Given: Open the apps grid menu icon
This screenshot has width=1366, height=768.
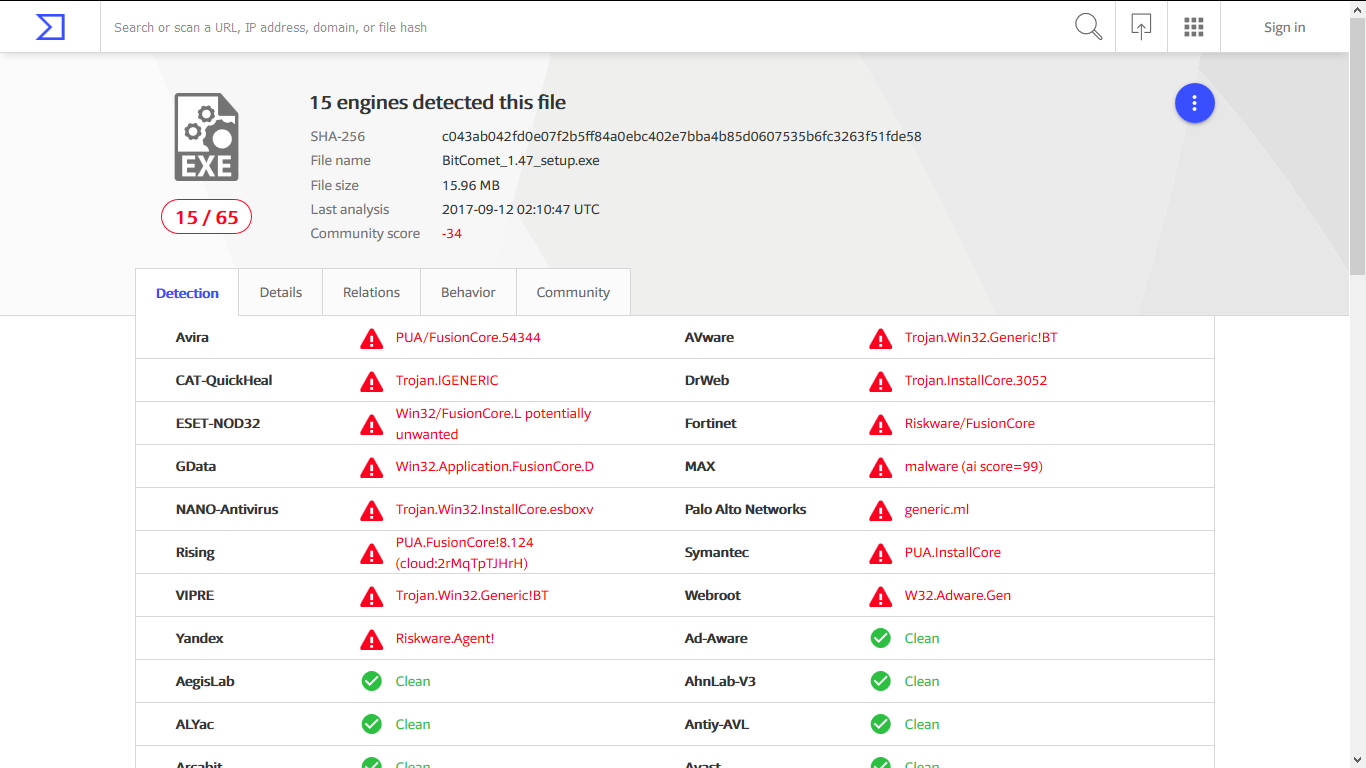Looking at the screenshot, I should click(1193, 27).
